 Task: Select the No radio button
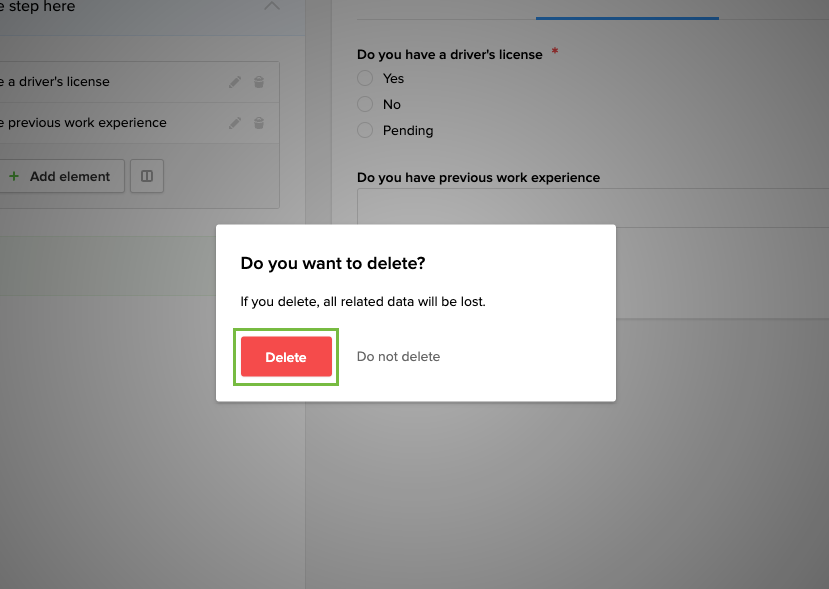click(365, 104)
